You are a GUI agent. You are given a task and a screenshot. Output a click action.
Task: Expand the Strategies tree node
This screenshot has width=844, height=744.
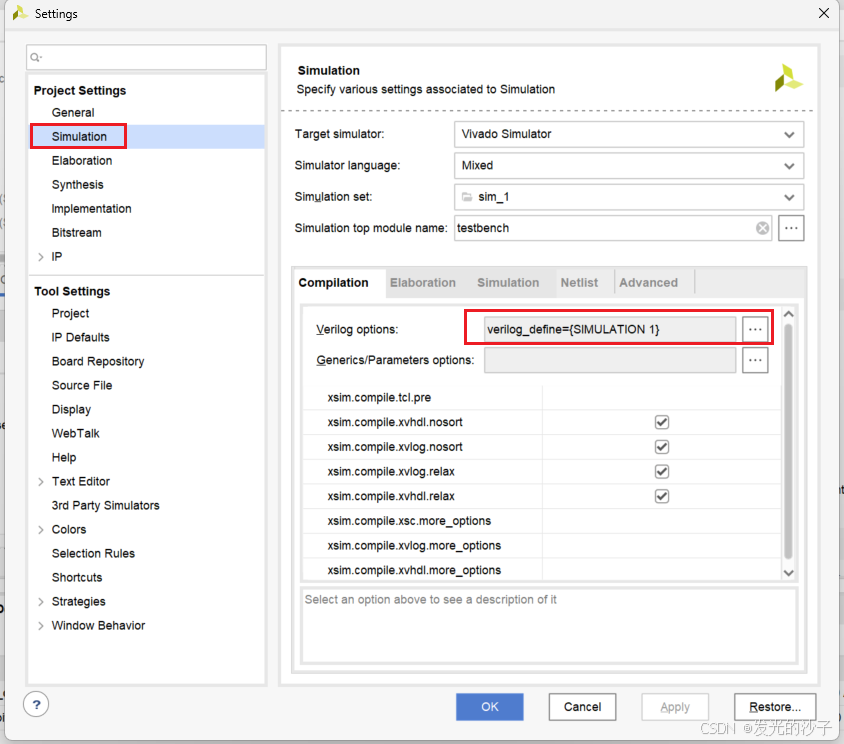[40, 602]
